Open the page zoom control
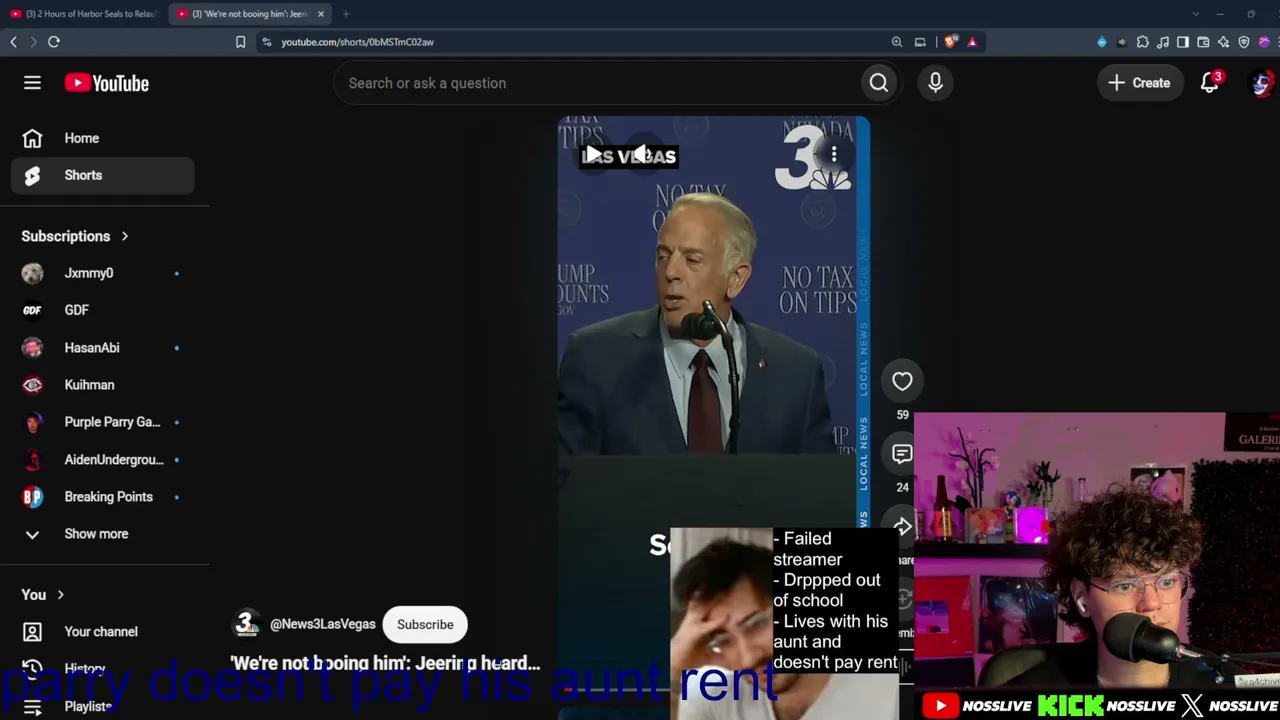 pyautogui.click(x=897, y=42)
